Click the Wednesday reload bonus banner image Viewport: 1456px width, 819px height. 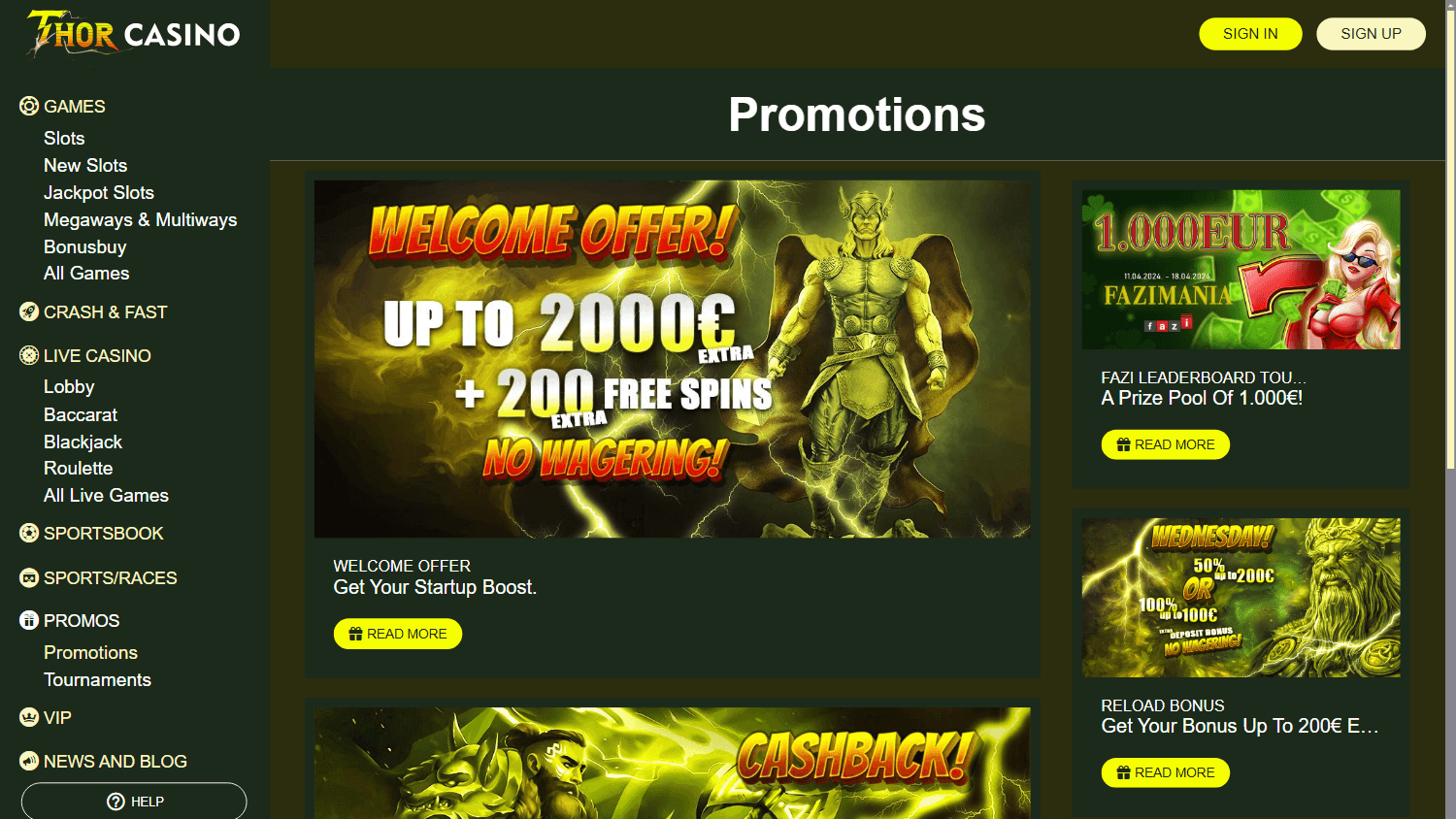[x=1241, y=597]
